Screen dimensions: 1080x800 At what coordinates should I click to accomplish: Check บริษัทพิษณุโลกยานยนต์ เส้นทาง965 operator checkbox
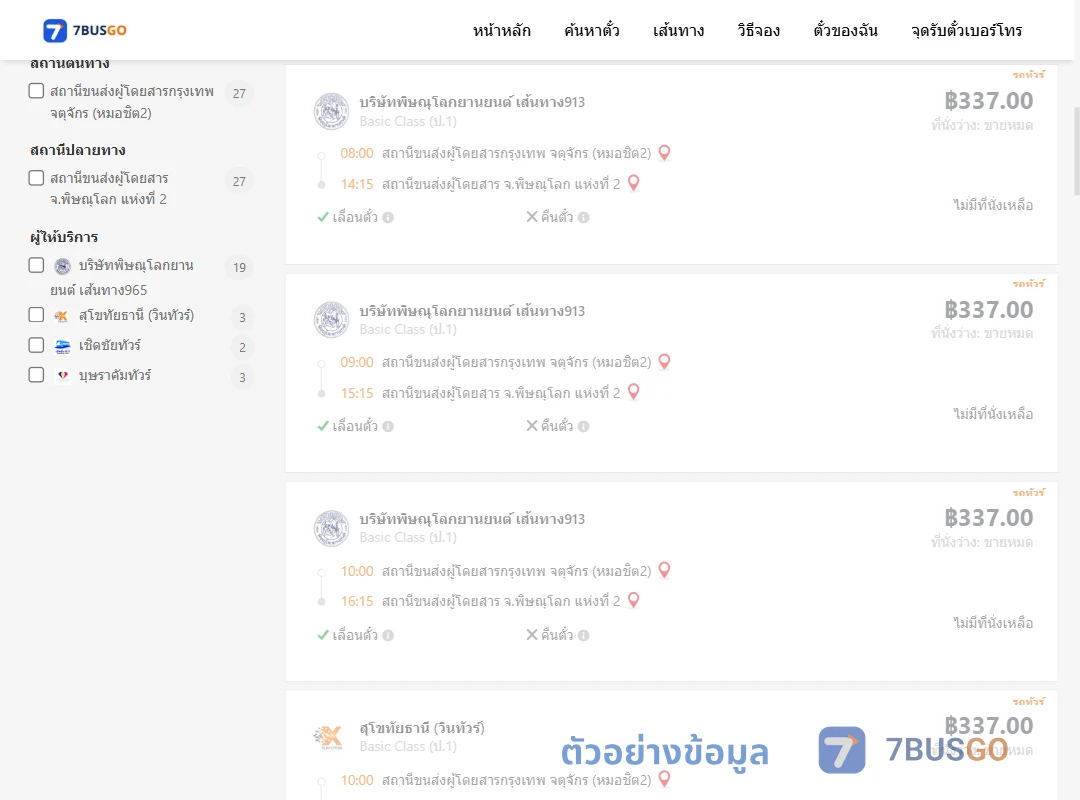[37, 265]
